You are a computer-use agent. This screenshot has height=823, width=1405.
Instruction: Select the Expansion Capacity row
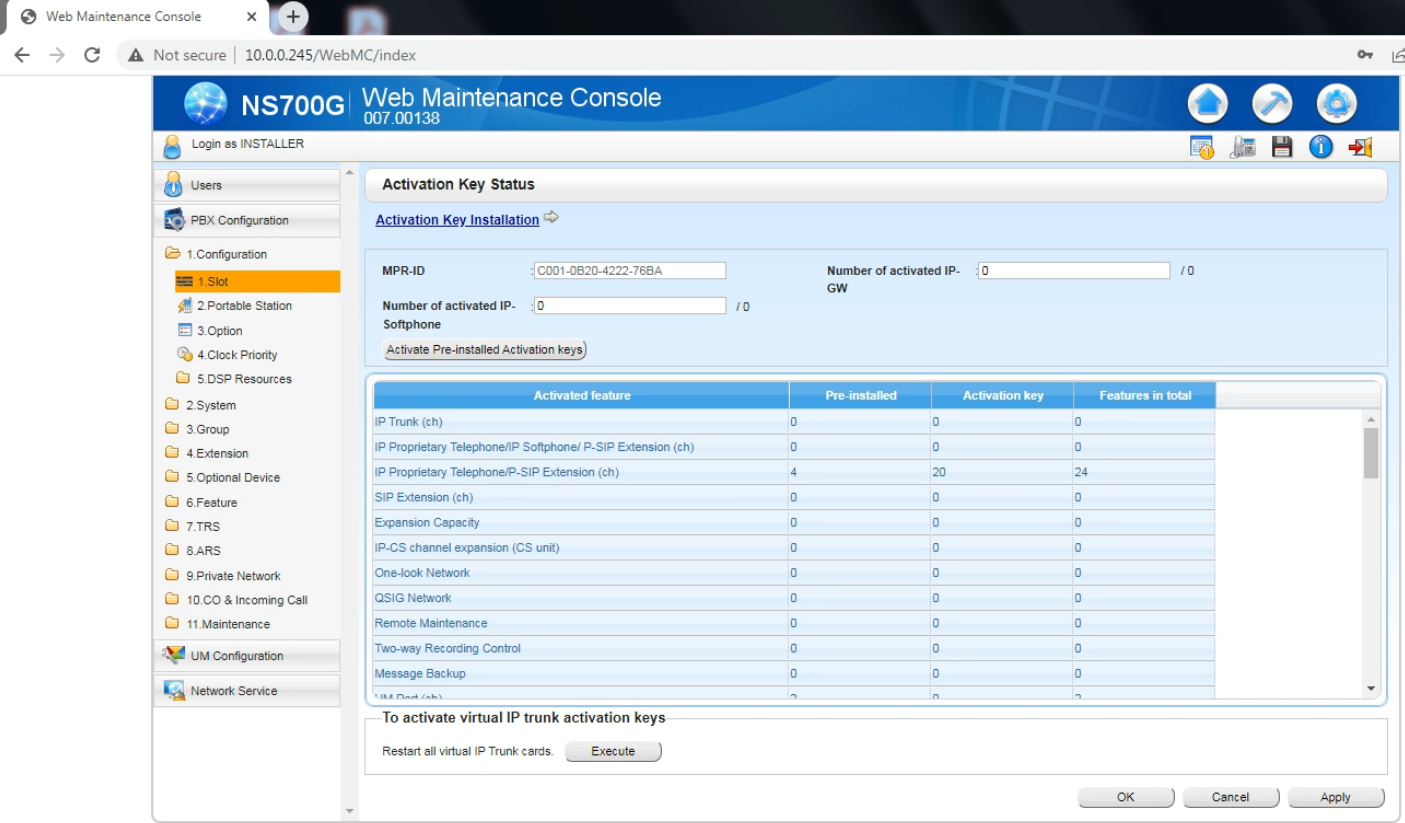794,522
